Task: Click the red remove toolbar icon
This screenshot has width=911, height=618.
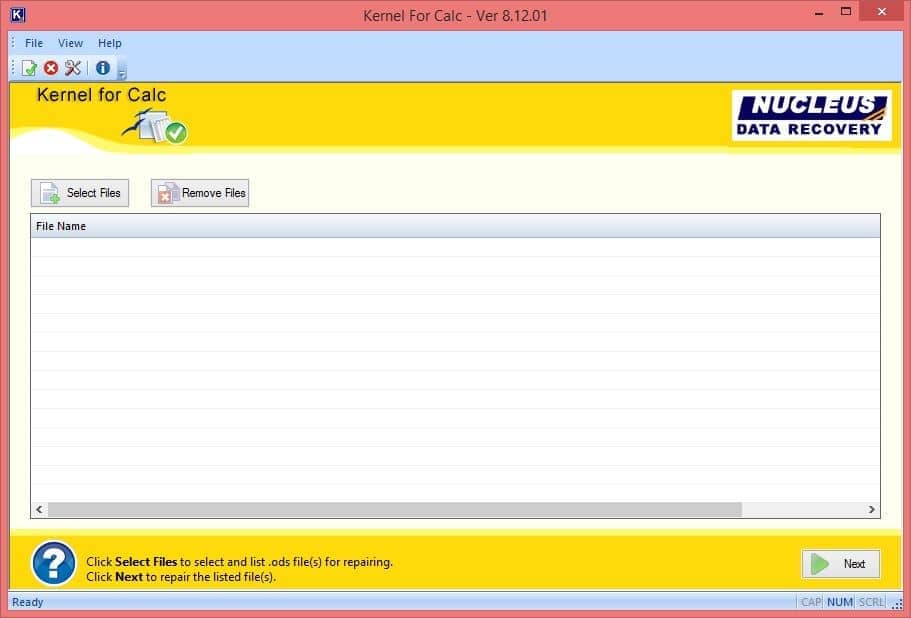Action: pos(51,68)
